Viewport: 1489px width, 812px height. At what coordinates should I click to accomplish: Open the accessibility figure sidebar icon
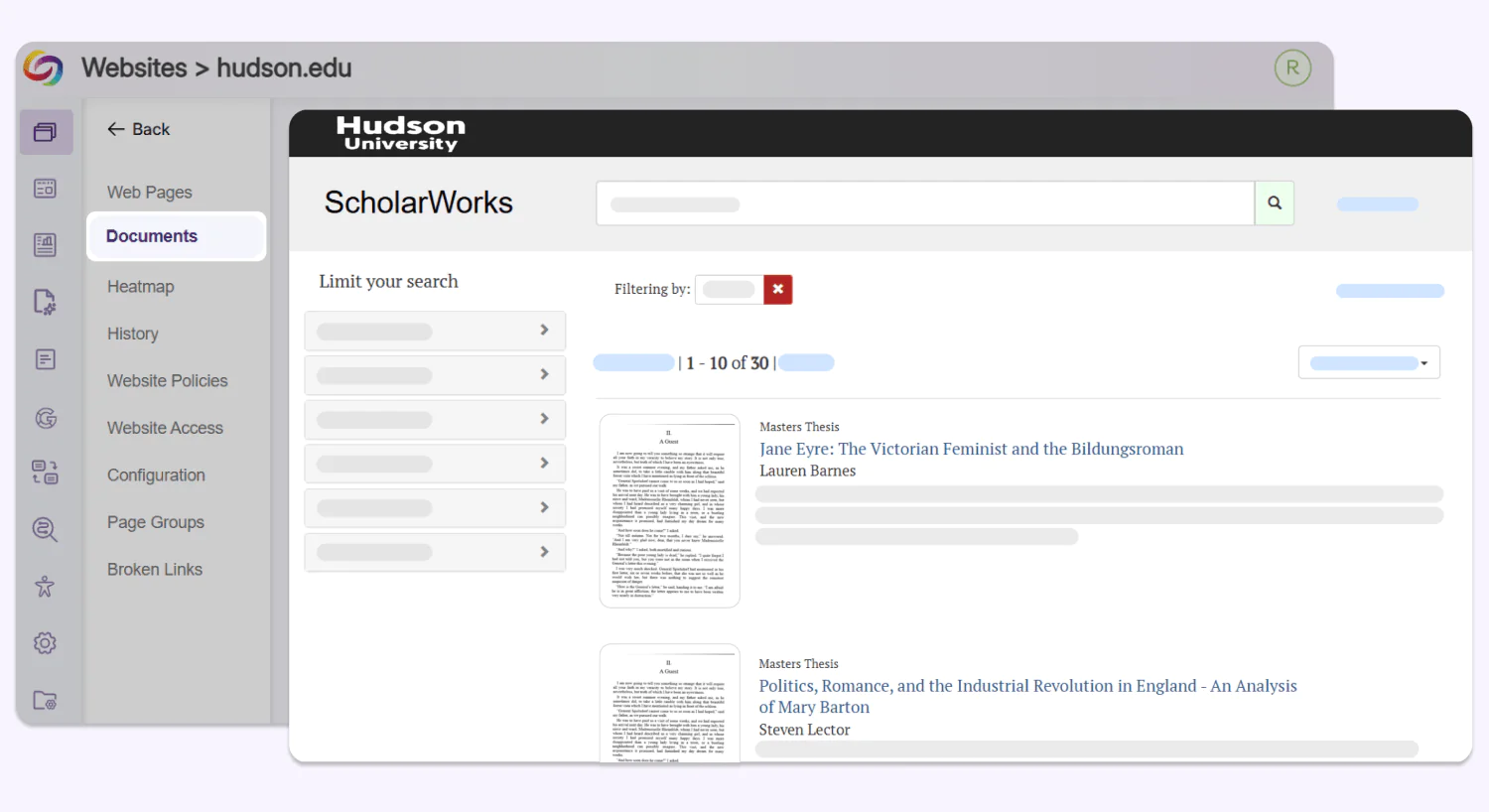tap(46, 587)
